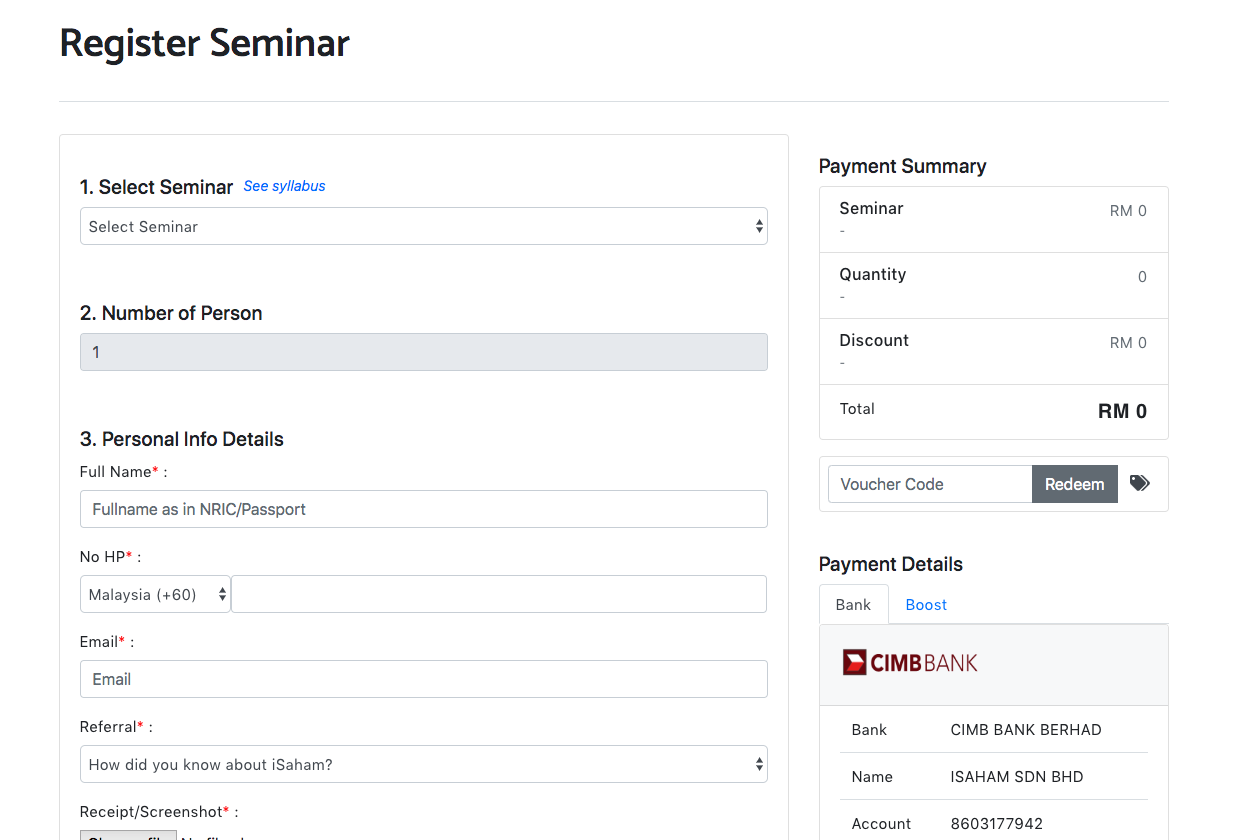The image size is (1235, 840).
Task: Click the Discount row in Payment Summary
Action: pyautogui.click(x=992, y=351)
